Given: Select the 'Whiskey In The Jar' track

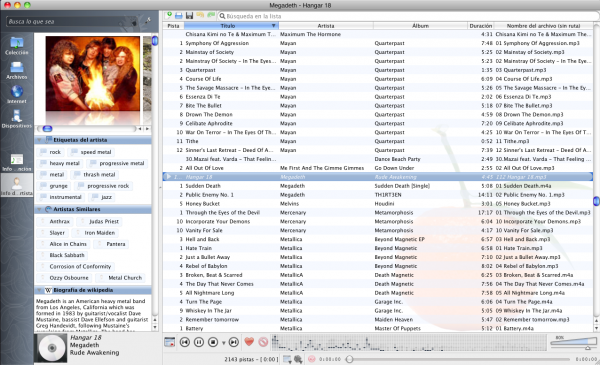Looking at the screenshot, I should tap(377, 311).
